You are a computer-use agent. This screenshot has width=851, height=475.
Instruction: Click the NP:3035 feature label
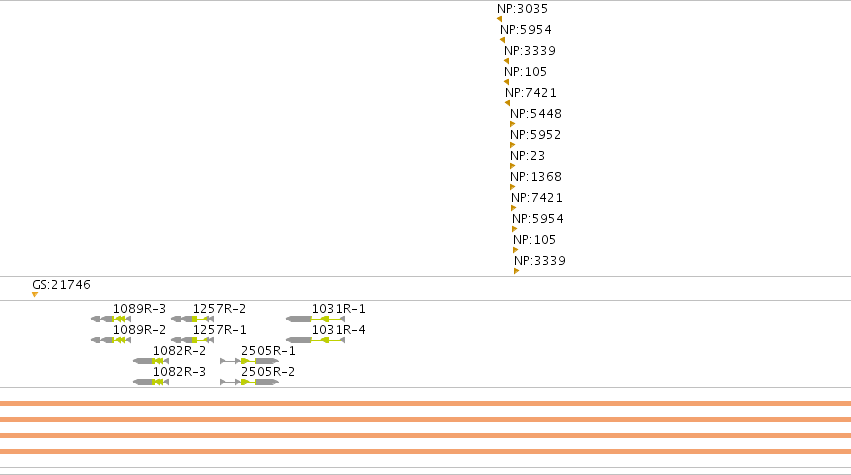pyautogui.click(x=523, y=9)
